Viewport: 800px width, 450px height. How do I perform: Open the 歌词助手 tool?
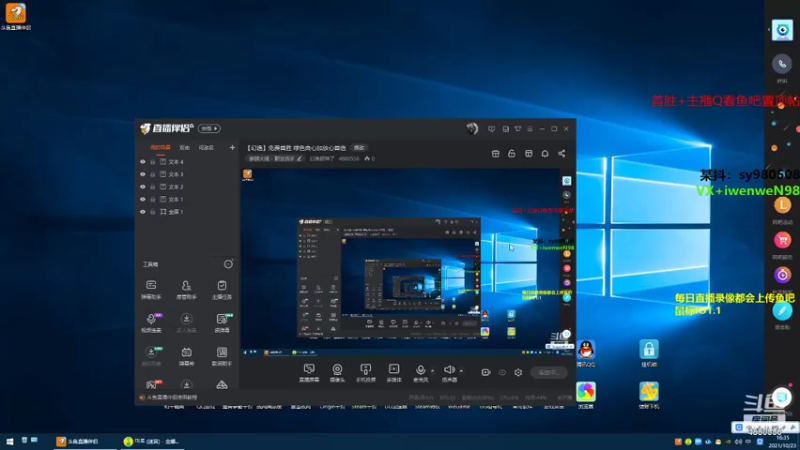point(221,356)
